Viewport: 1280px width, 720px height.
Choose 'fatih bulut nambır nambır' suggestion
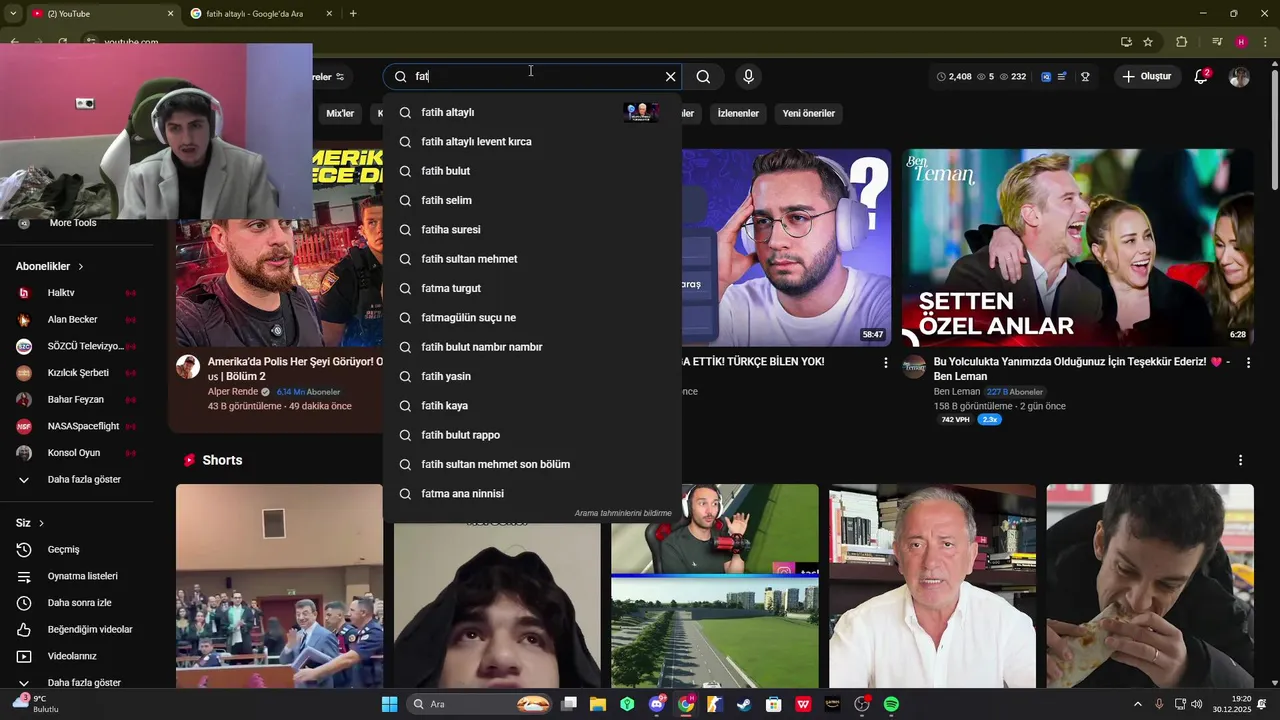[532, 347]
